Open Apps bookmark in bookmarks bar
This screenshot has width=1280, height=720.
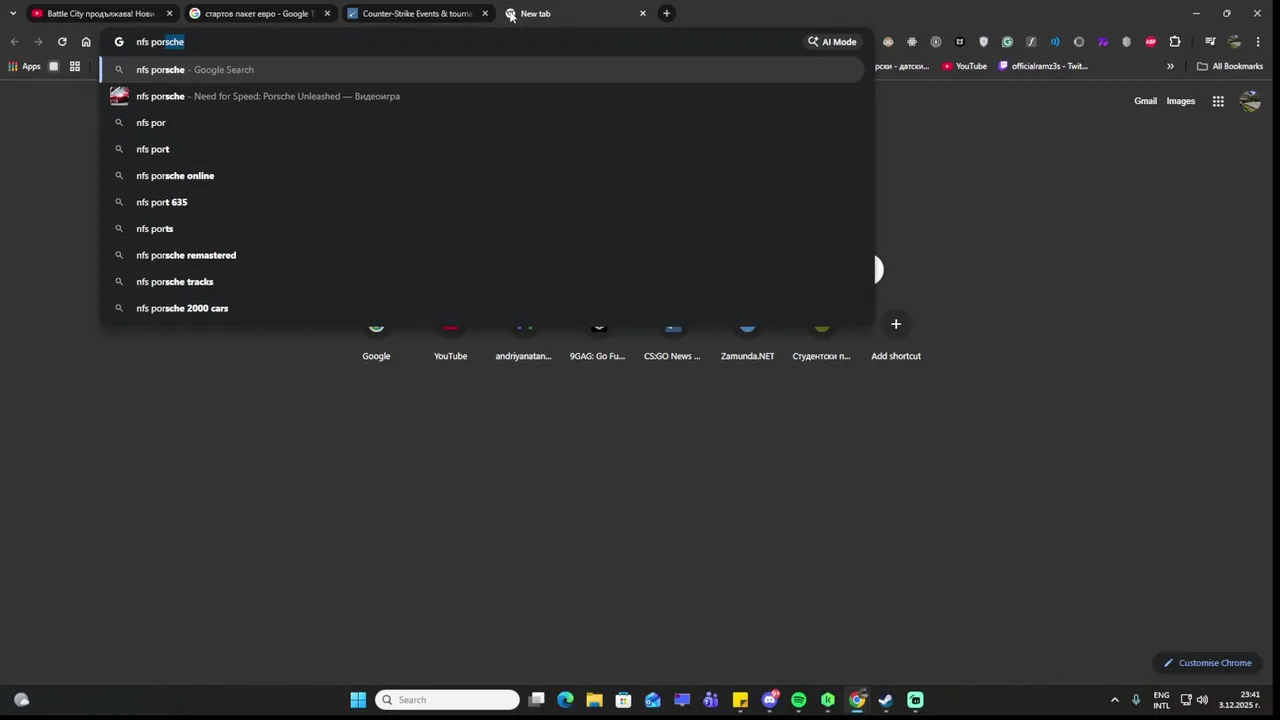[24, 66]
